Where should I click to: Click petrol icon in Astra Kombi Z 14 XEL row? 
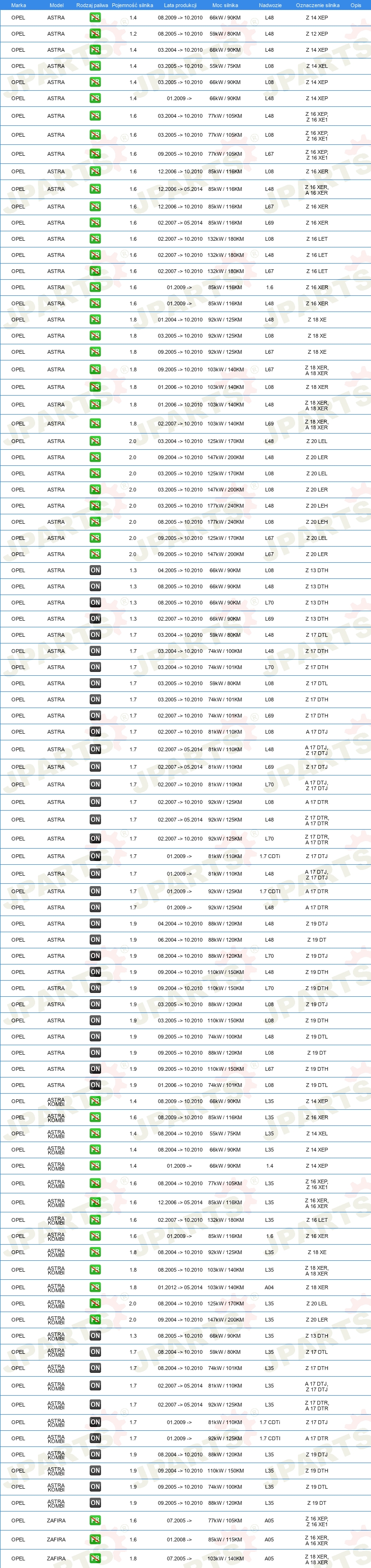[x=95, y=1133]
